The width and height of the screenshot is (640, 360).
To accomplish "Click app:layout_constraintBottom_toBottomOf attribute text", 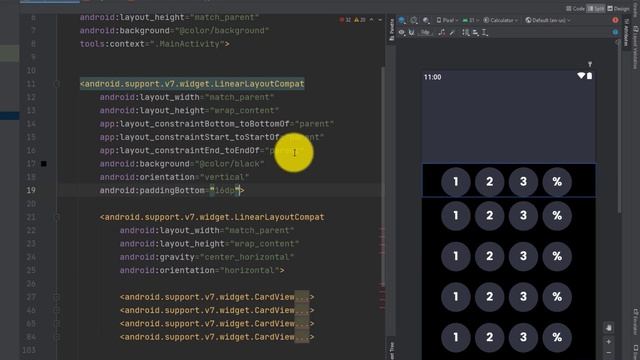I will click(x=194, y=124).
